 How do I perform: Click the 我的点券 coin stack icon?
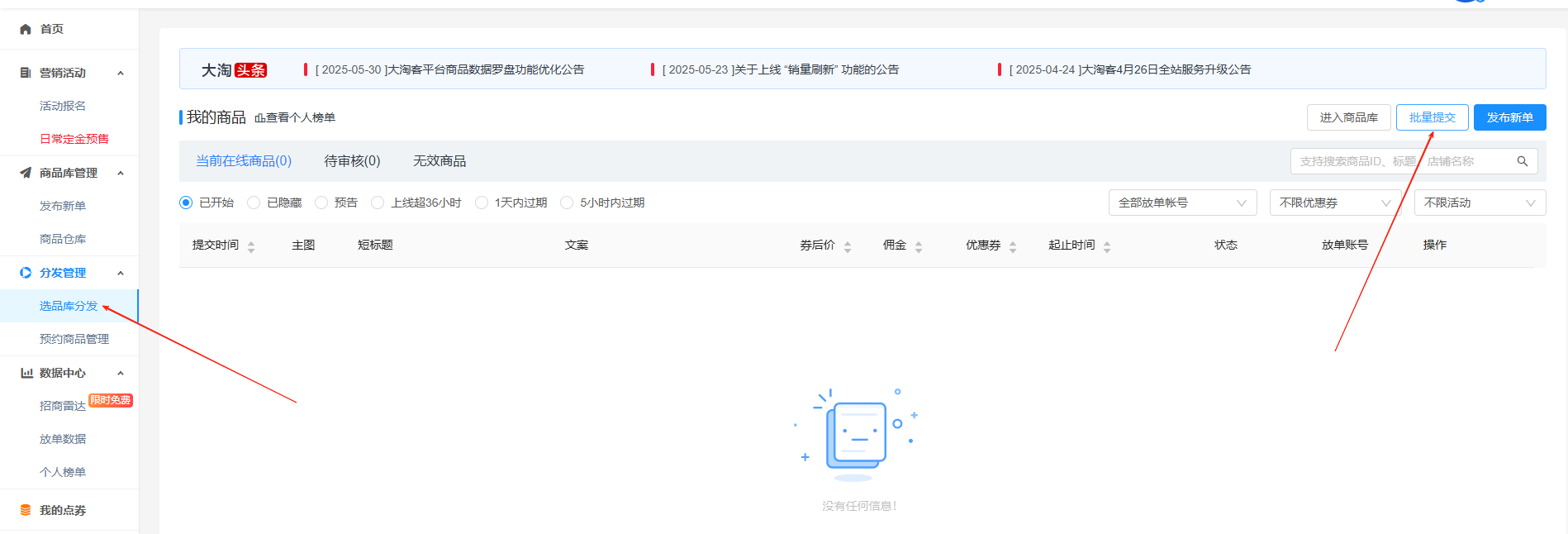(26, 510)
